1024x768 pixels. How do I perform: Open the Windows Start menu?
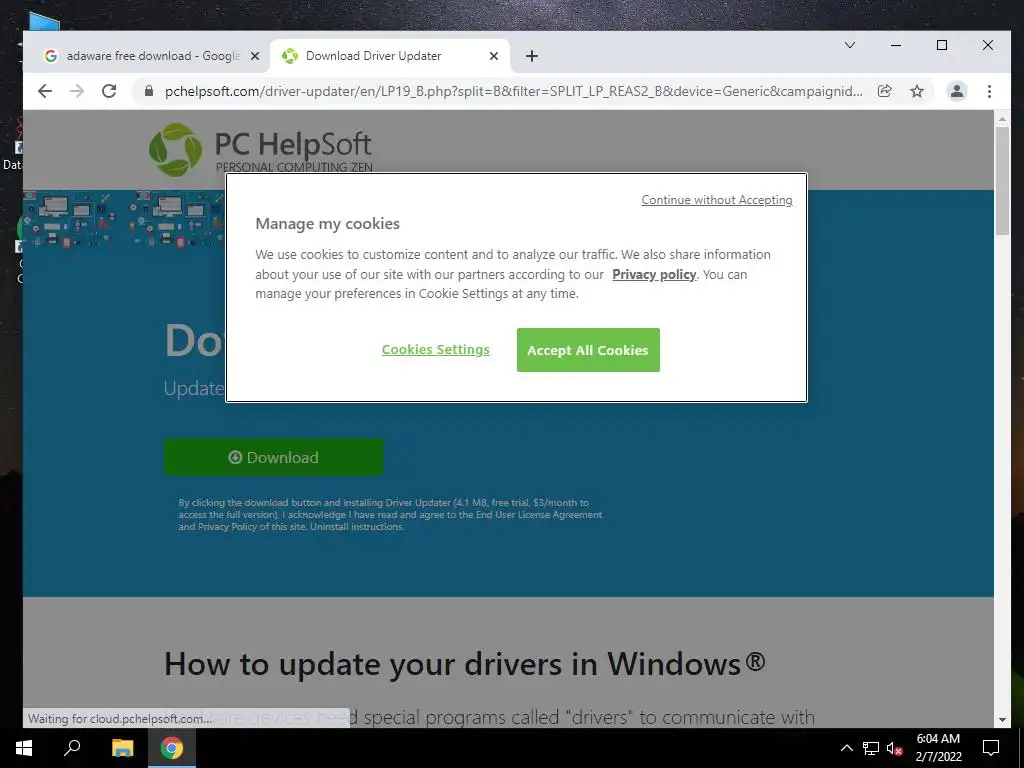(24, 748)
